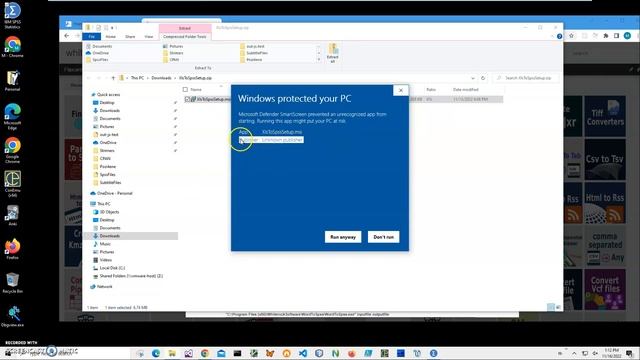Choose OneDrive as extract destination in ribbon
The width and height of the screenshot is (640, 360).
coord(98,53)
